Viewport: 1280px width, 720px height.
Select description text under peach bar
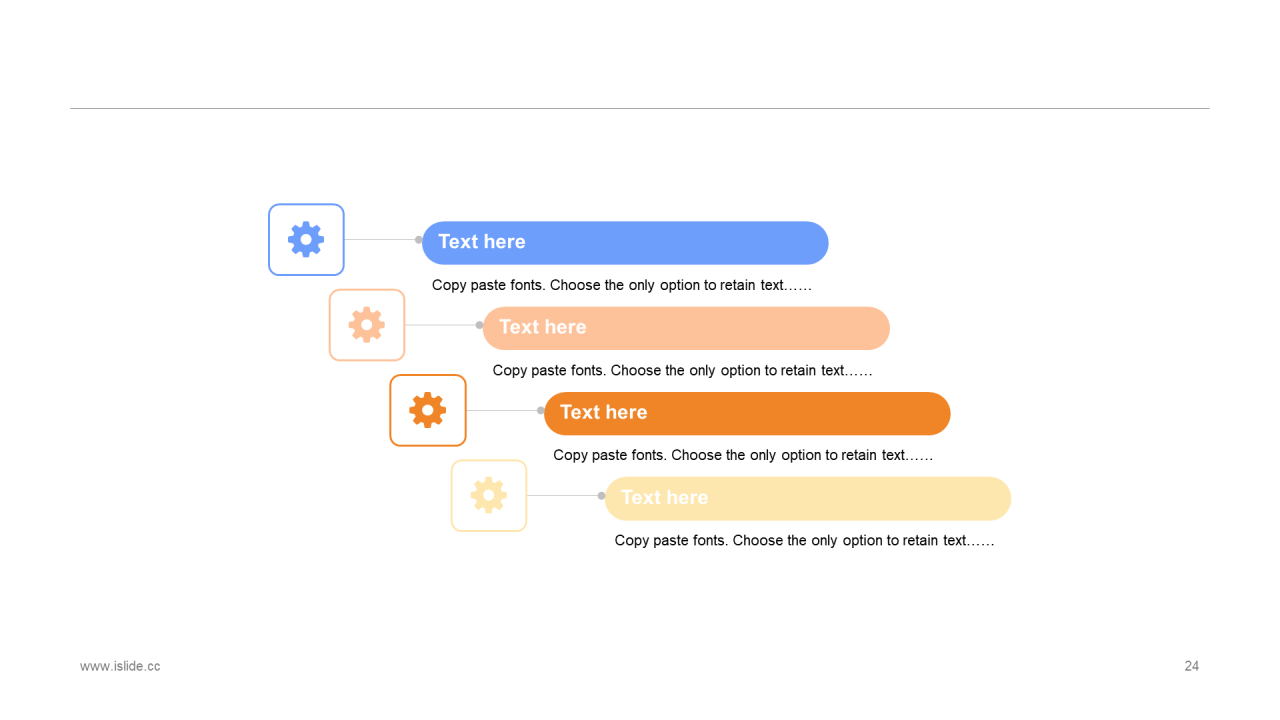click(683, 370)
